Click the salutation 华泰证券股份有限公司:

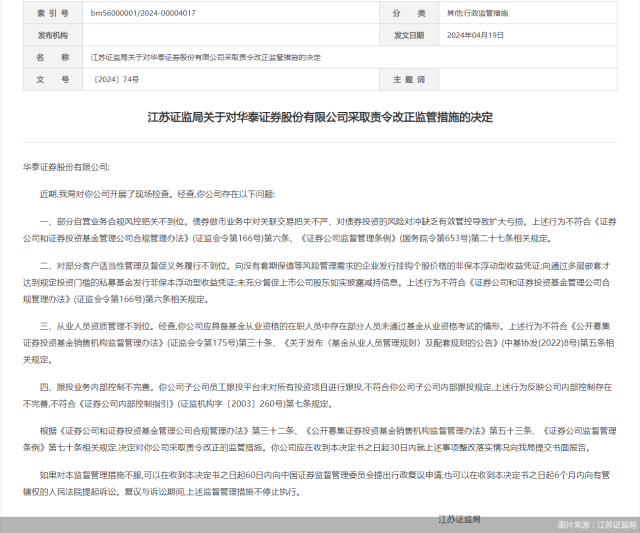(x=66, y=167)
